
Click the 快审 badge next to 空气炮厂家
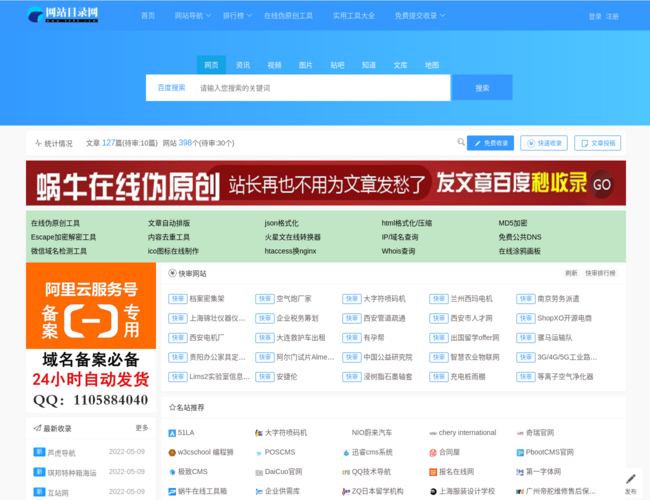(265, 299)
